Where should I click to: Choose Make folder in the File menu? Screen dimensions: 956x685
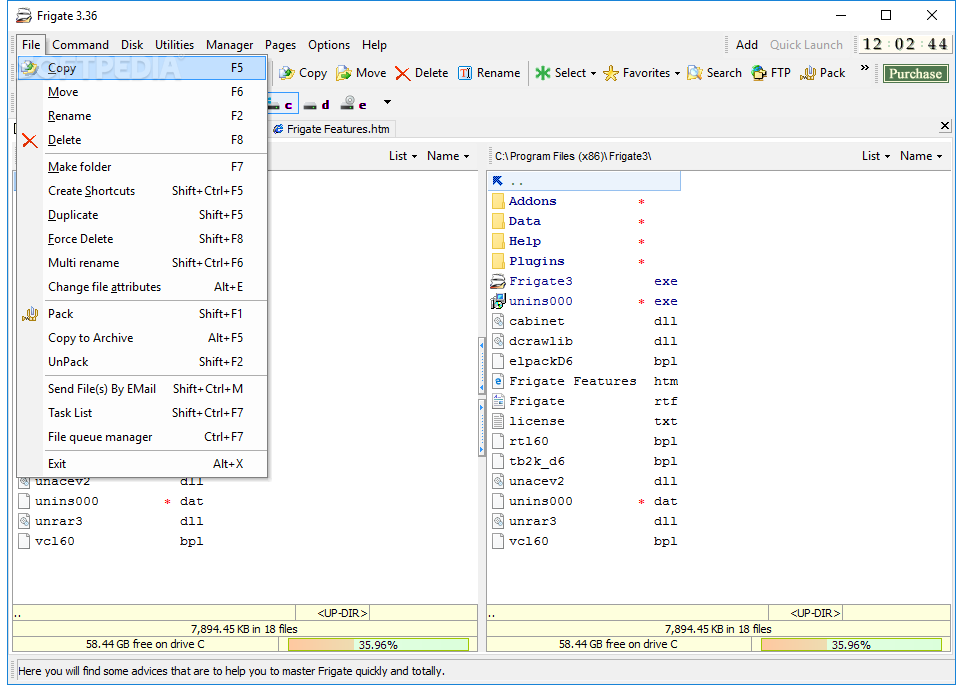click(x=142, y=167)
